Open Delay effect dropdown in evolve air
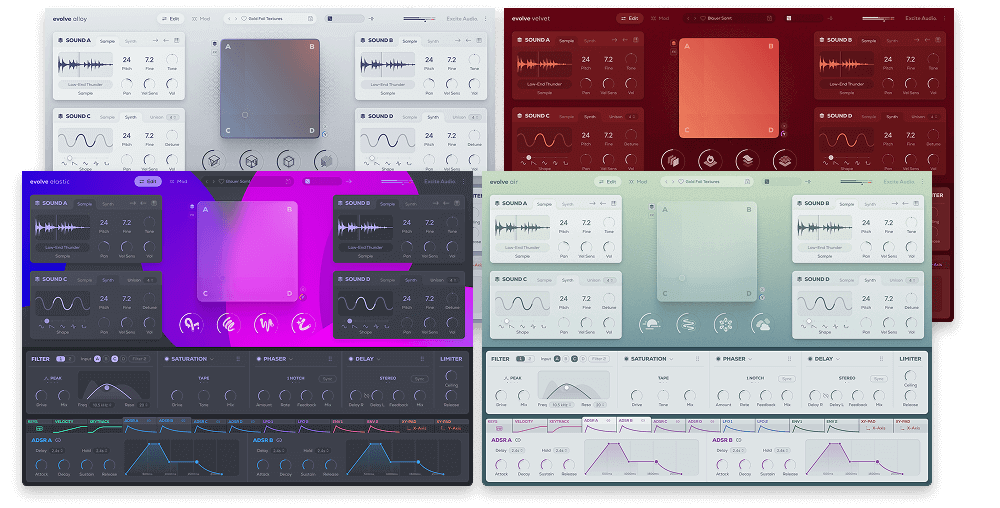The height and width of the screenshot is (508, 1000). [x=838, y=359]
